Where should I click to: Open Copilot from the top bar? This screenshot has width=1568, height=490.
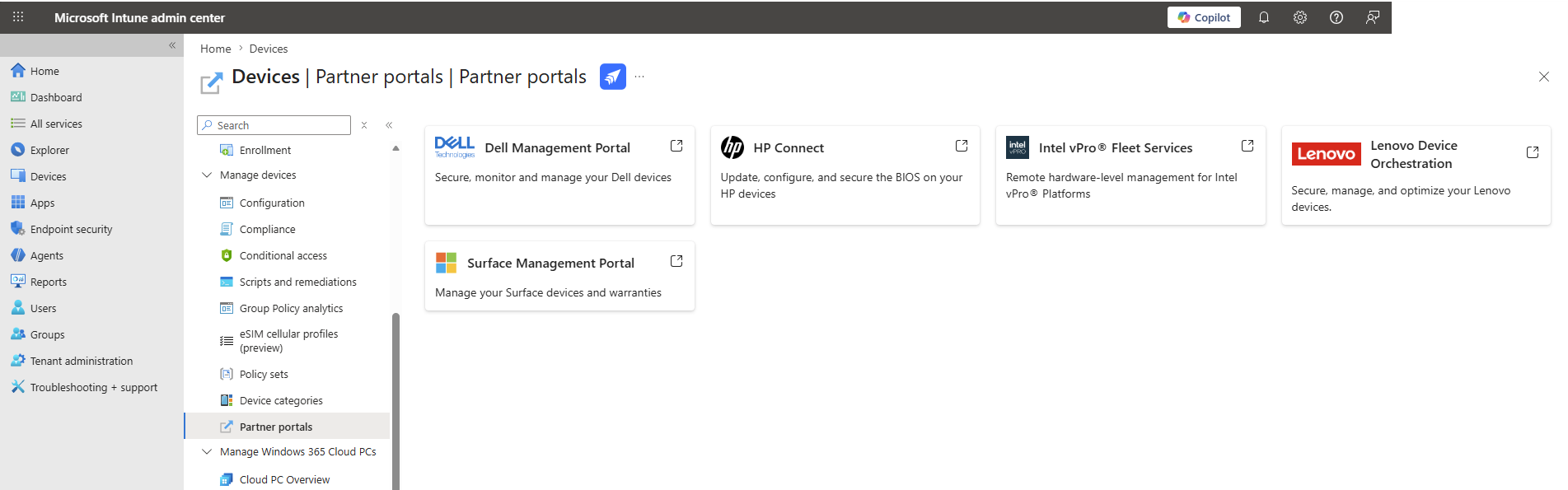pyautogui.click(x=1204, y=17)
